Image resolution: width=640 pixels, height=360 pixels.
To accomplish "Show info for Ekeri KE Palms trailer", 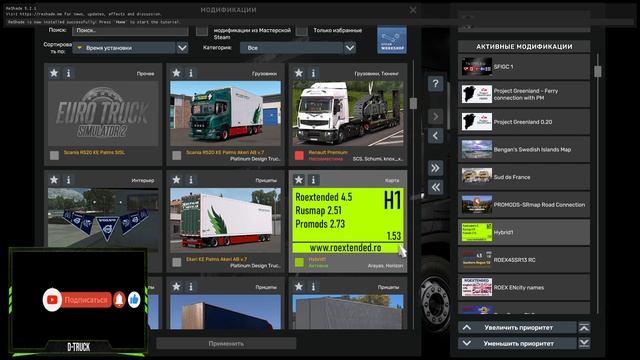I will (191, 180).
